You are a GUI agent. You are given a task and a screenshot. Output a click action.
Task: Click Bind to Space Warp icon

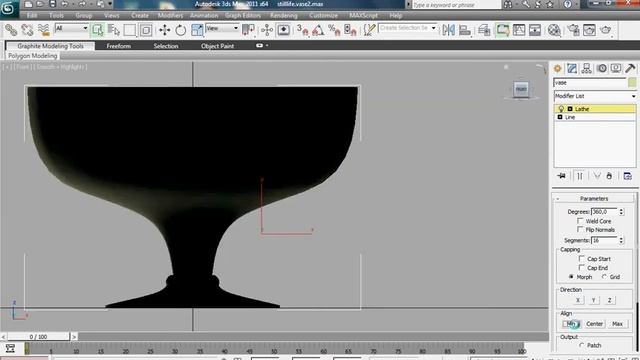(x=44, y=30)
